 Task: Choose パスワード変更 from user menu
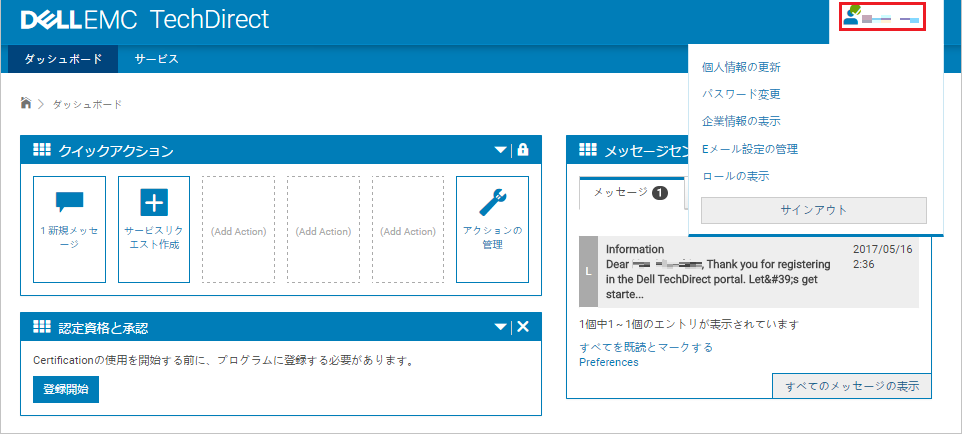click(x=741, y=94)
